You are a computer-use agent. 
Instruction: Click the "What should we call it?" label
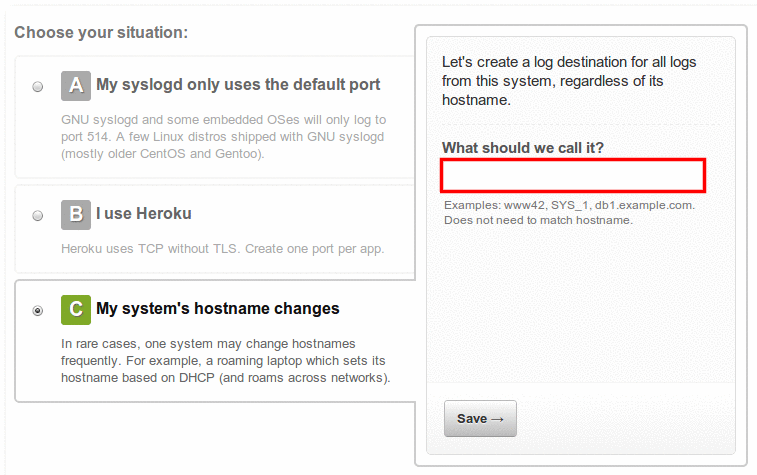522,148
